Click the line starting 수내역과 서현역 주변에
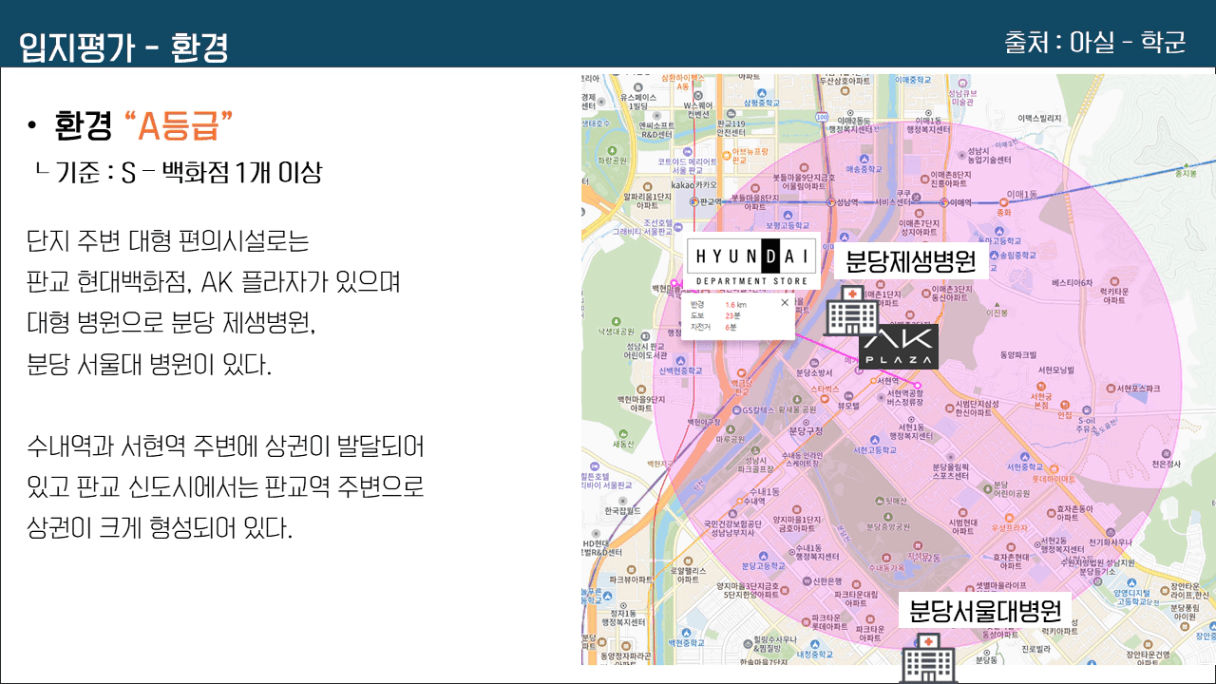 point(226,444)
